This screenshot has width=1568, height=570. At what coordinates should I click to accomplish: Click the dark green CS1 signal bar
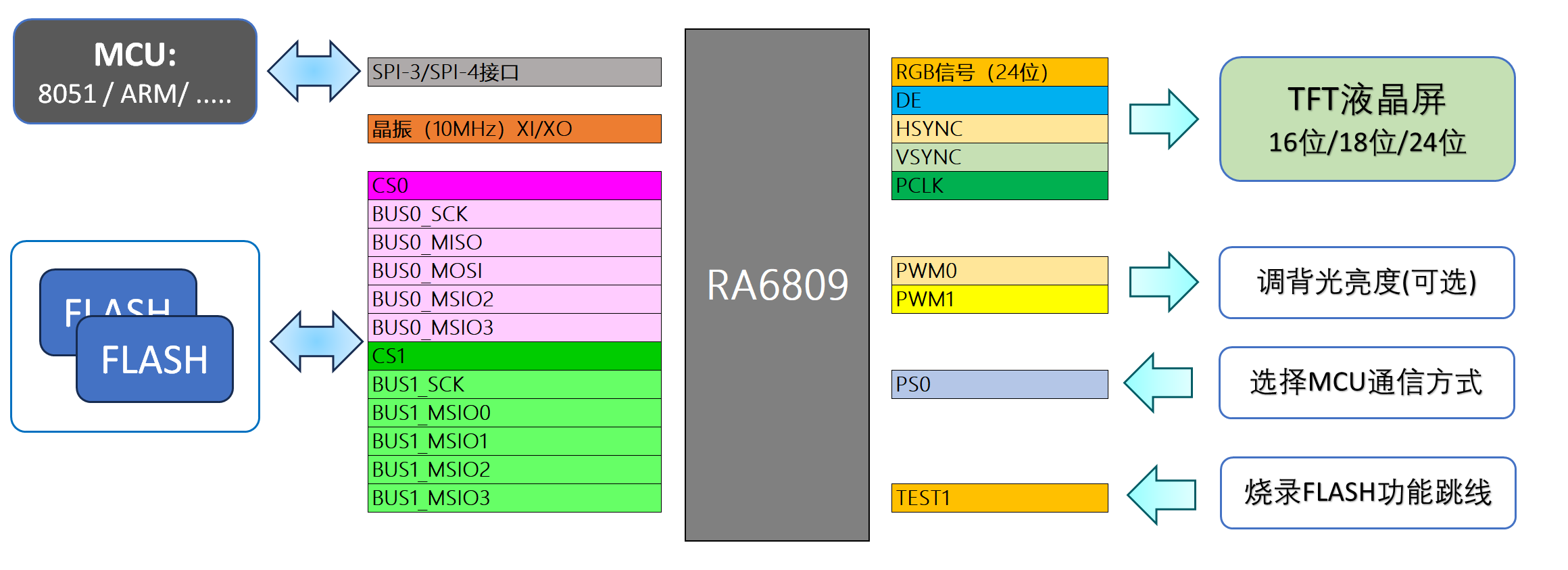pos(514,356)
